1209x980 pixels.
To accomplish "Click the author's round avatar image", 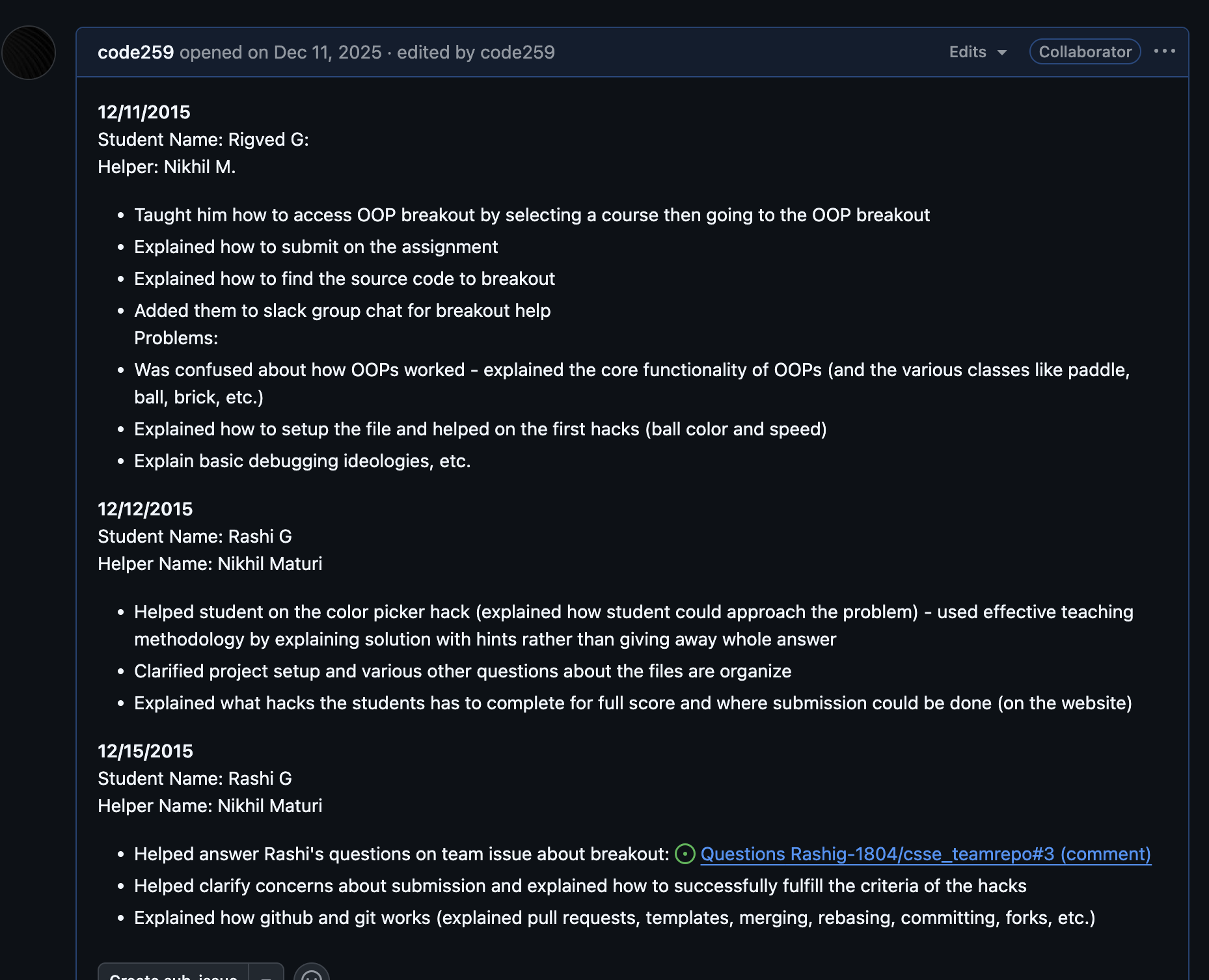I will point(29,53).
